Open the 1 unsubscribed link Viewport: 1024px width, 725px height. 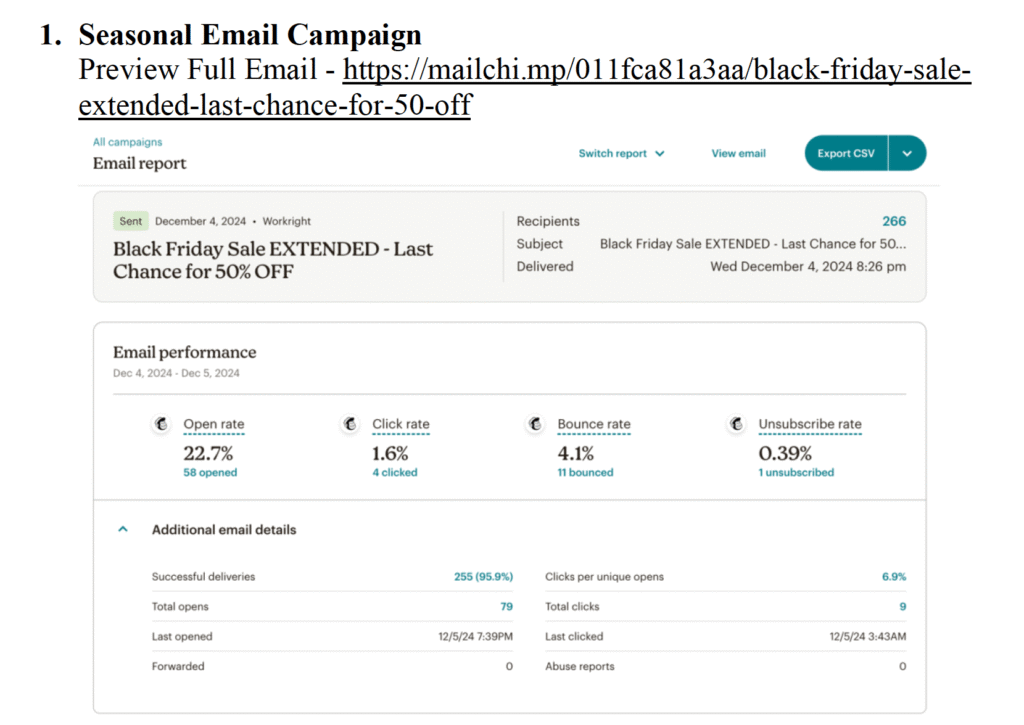[796, 472]
